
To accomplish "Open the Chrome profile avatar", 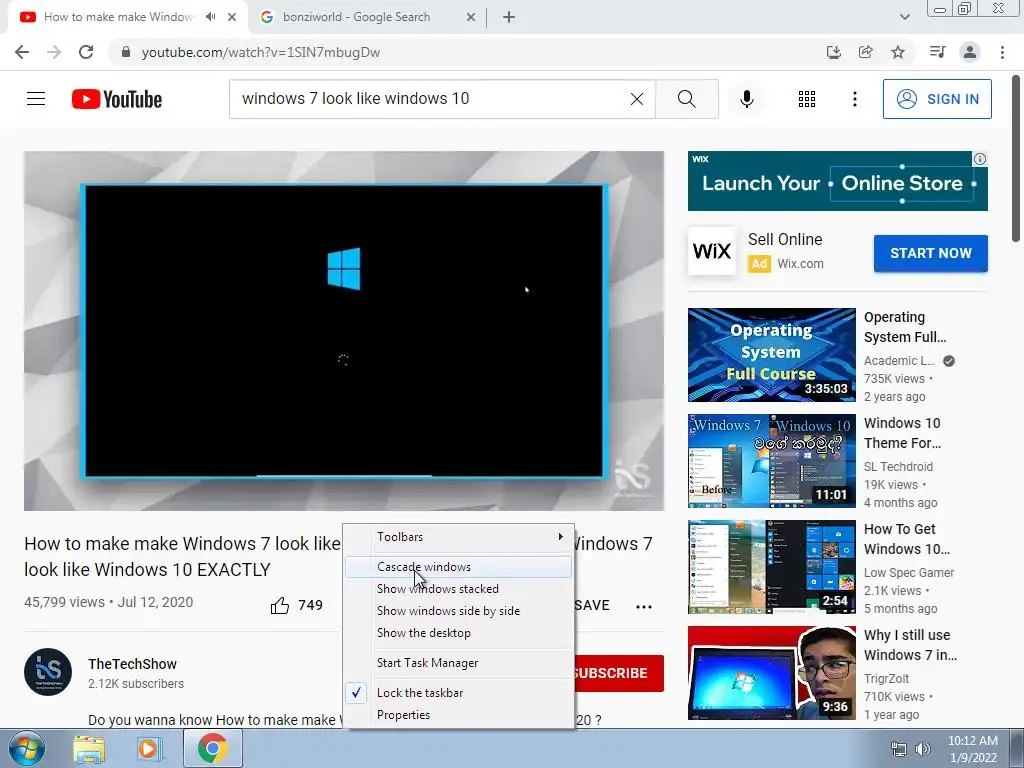I will [970, 52].
